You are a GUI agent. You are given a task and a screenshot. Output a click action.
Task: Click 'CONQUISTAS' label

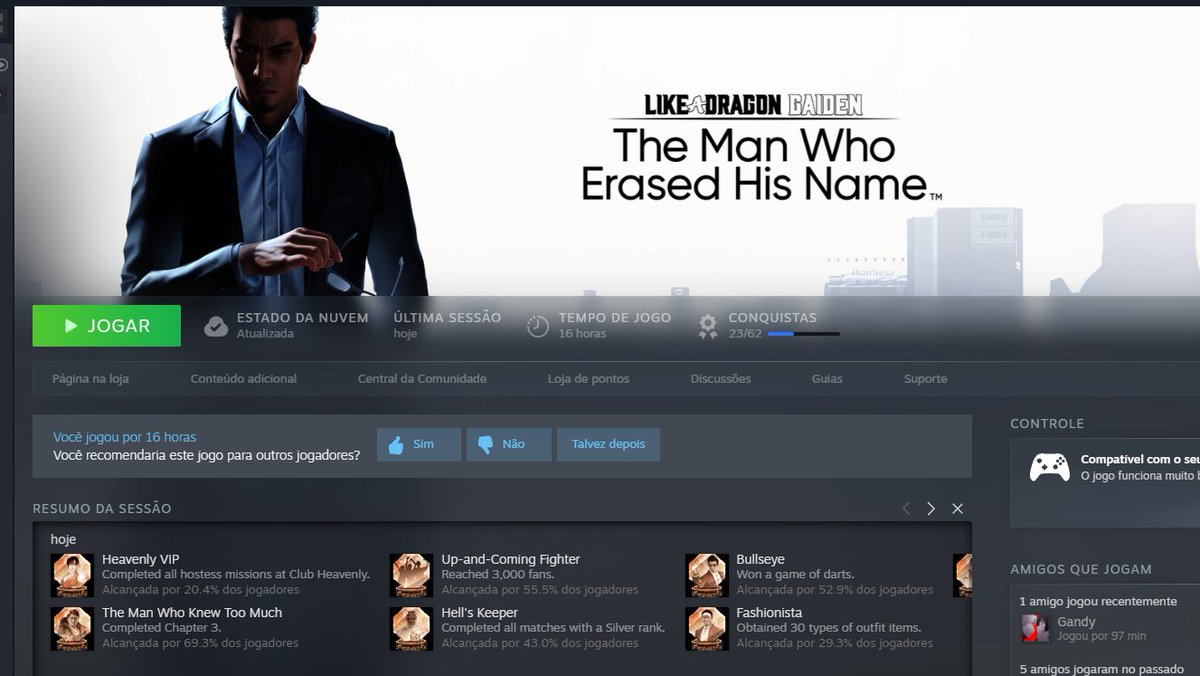tap(772, 318)
